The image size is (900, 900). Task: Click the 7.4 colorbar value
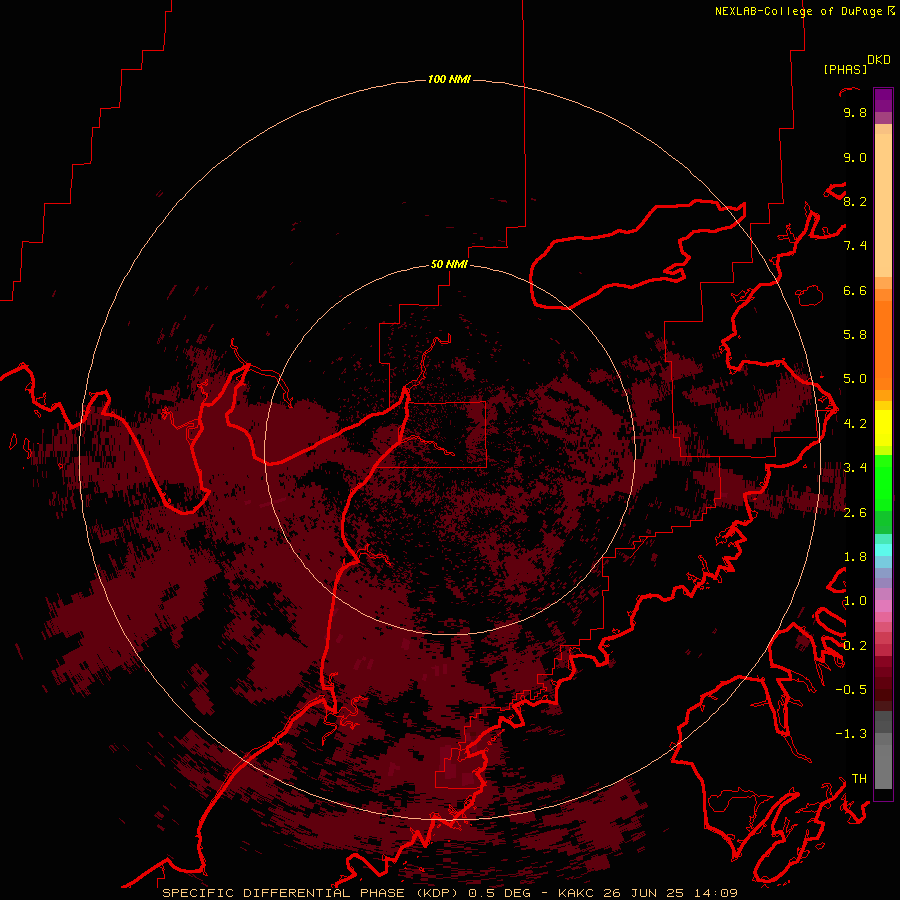click(855, 246)
